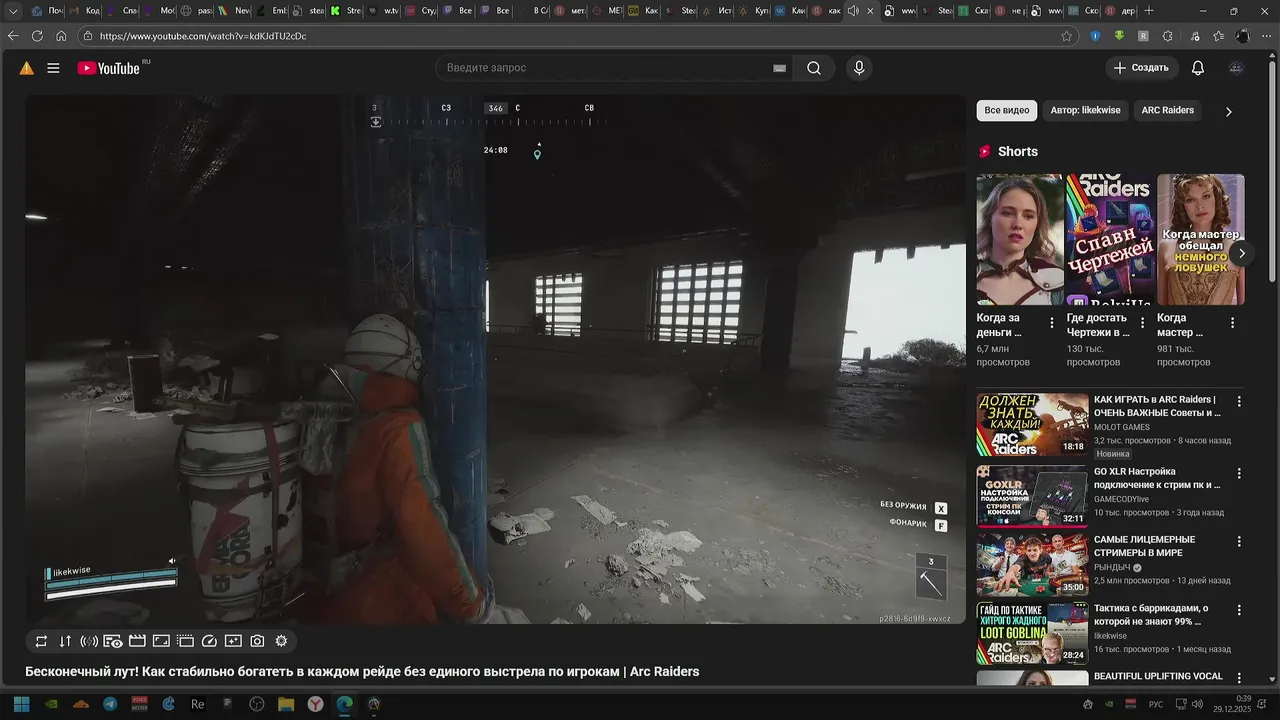Click the up-down arrows icon under the video
Viewport: 1280px width, 720px height.
click(x=65, y=641)
